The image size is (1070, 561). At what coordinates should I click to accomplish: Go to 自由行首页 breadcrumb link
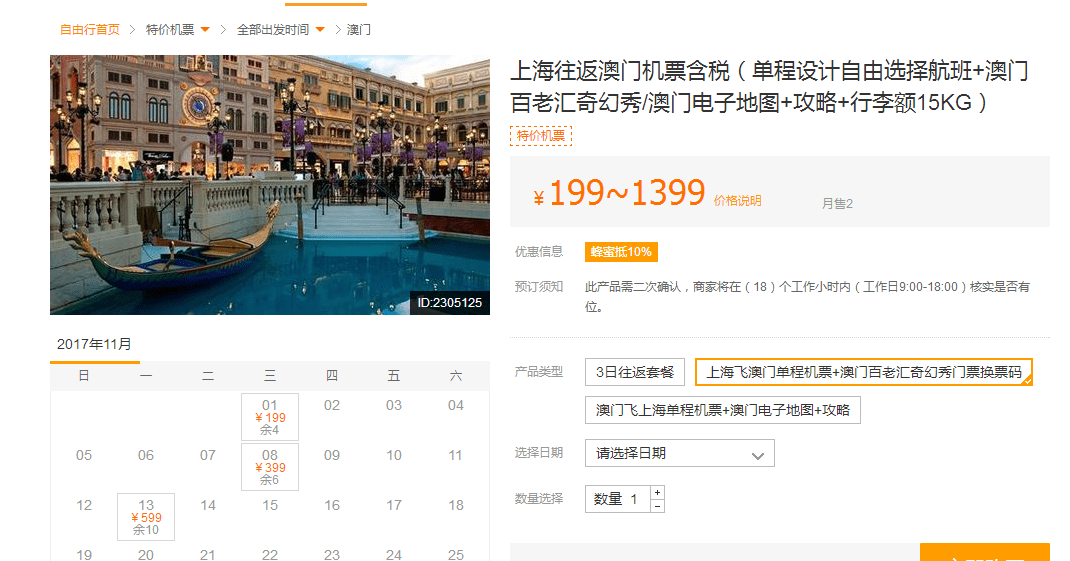pos(90,29)
